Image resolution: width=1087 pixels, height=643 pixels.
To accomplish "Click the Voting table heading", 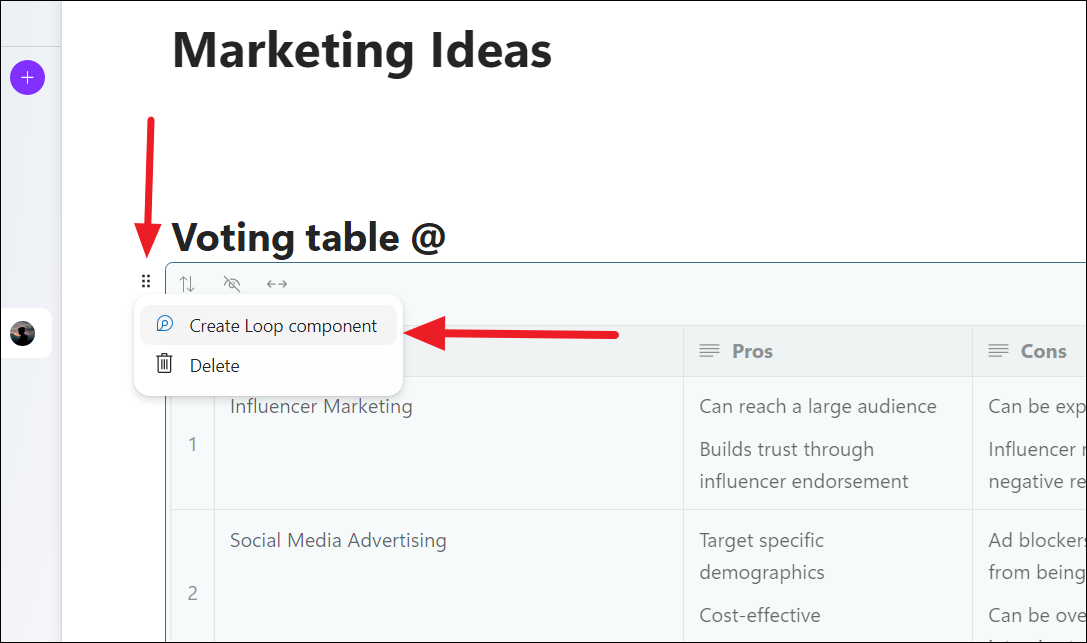I will (308, 238).
